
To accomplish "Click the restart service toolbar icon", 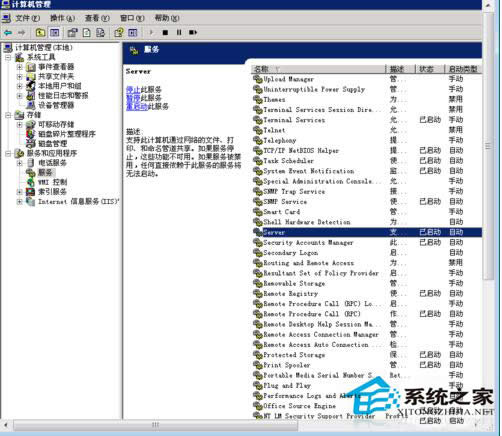I will [193, 33].
